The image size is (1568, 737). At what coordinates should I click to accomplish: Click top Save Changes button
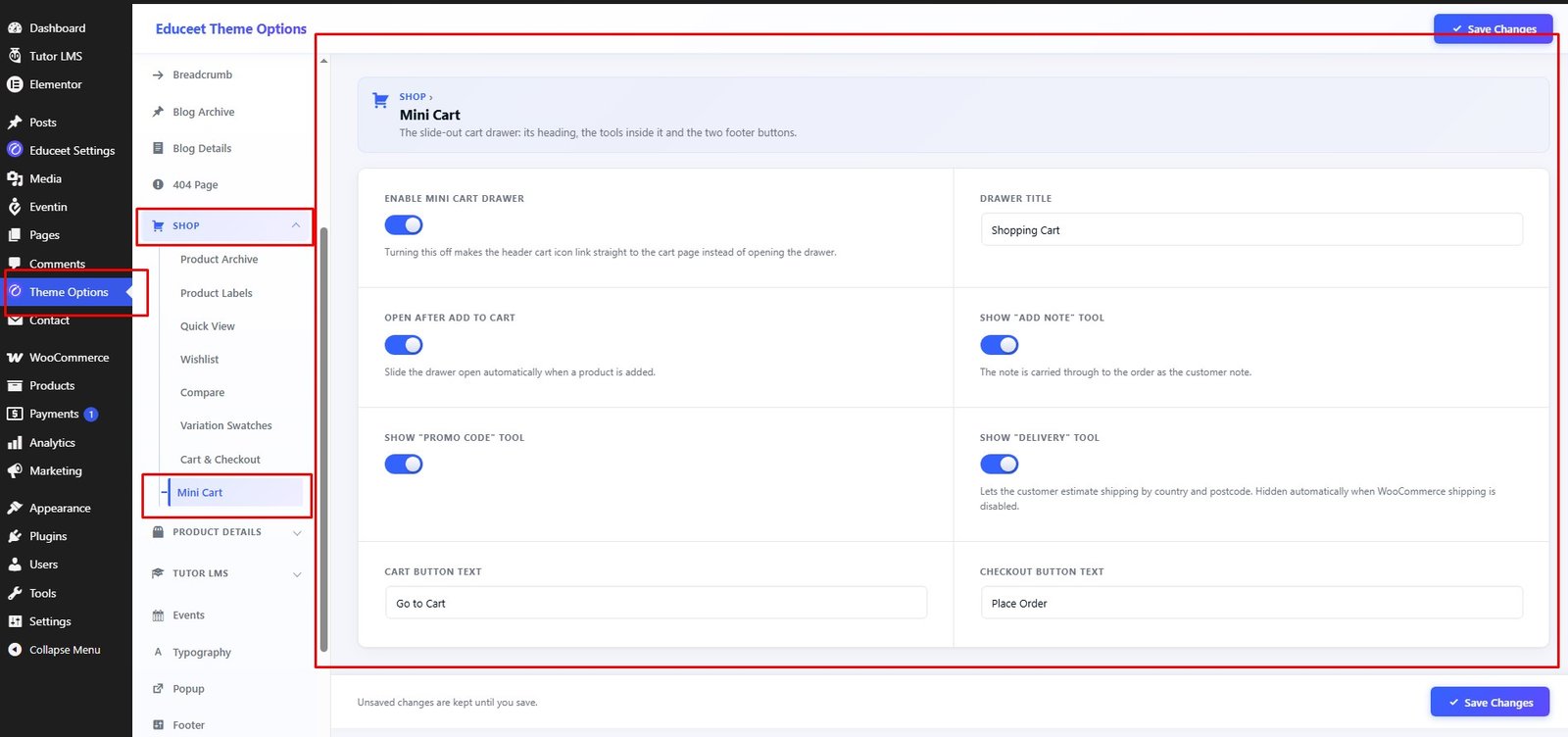(1493, 28)
